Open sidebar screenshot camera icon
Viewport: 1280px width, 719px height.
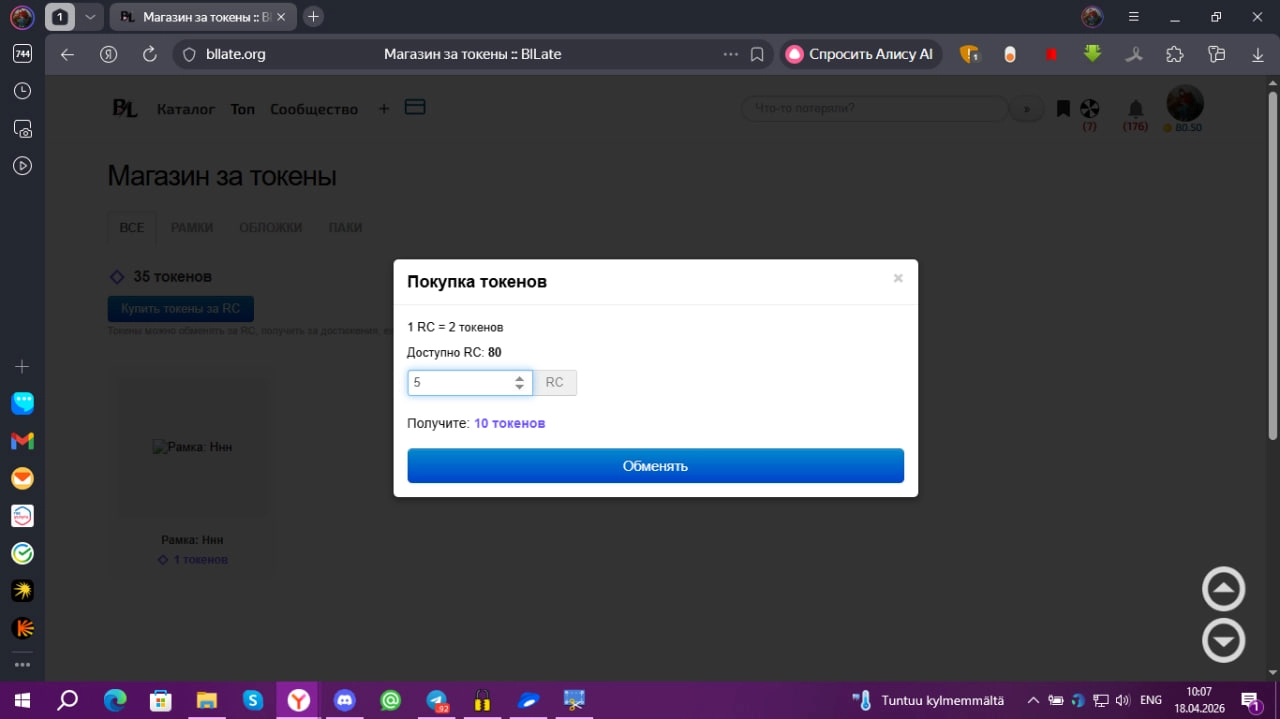(x=22, y=129)
